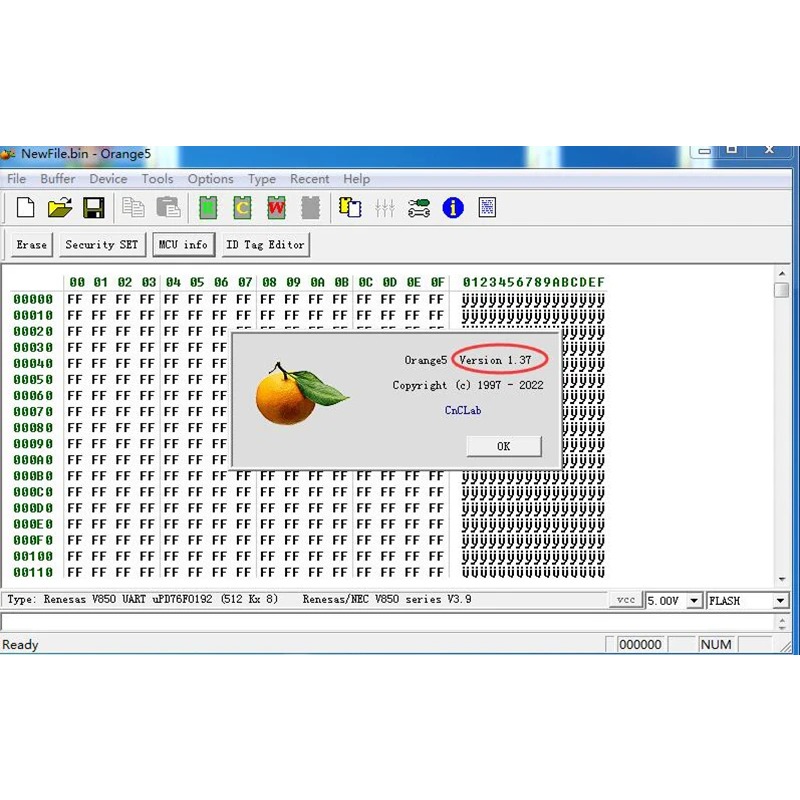The image size is (800, 800).
Task: Click the New file icon
Action: click(26, 208)
